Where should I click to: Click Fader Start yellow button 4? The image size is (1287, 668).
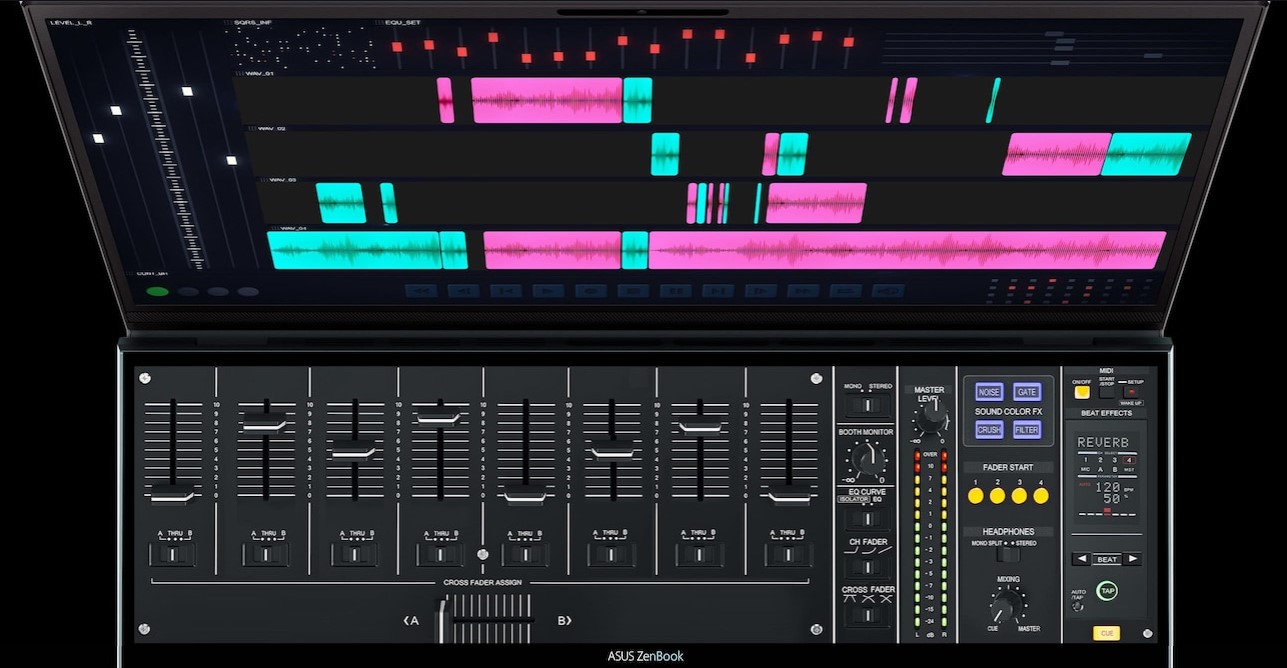1041,495
